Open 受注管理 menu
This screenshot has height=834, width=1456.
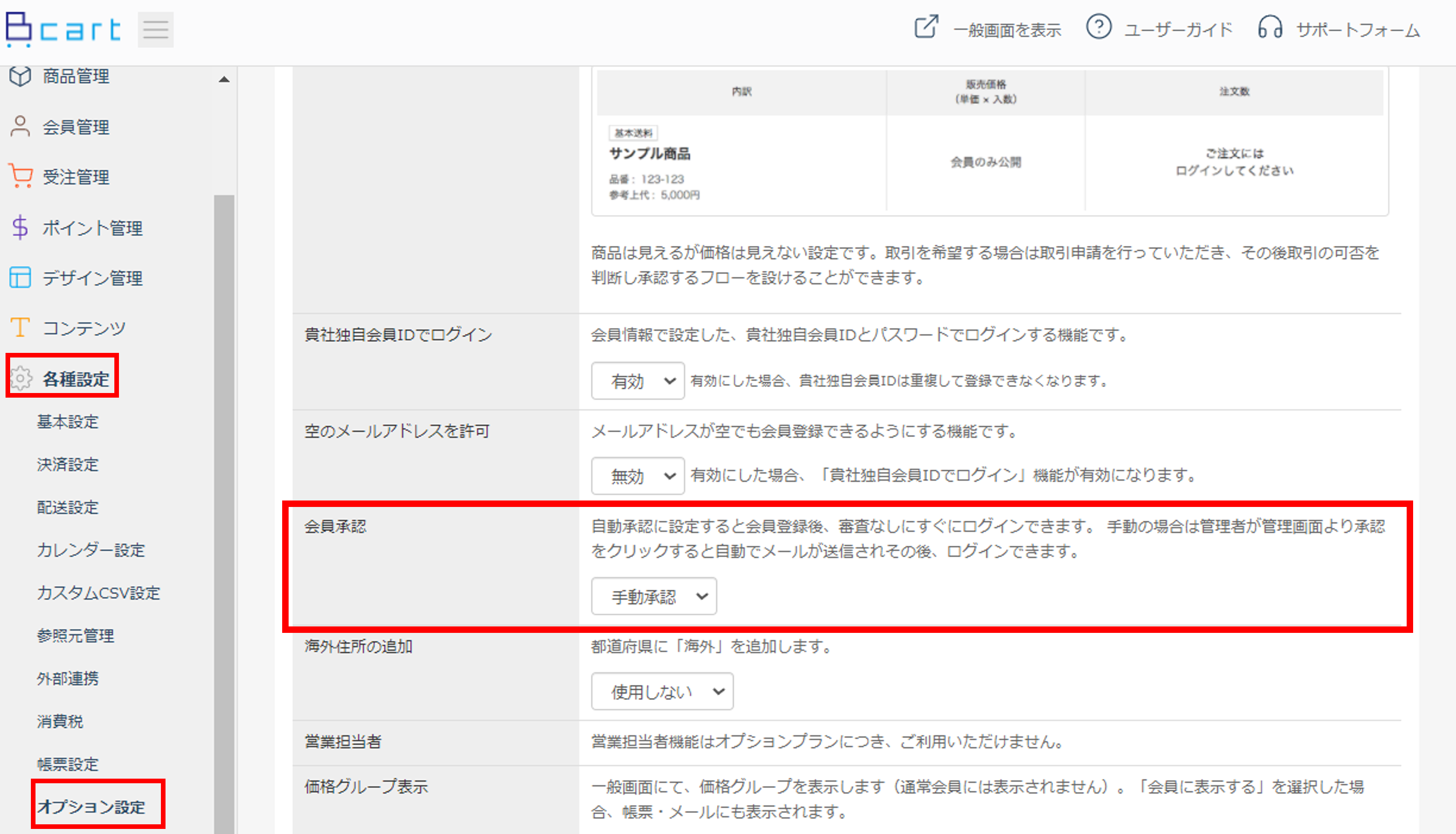coord(76,177)
